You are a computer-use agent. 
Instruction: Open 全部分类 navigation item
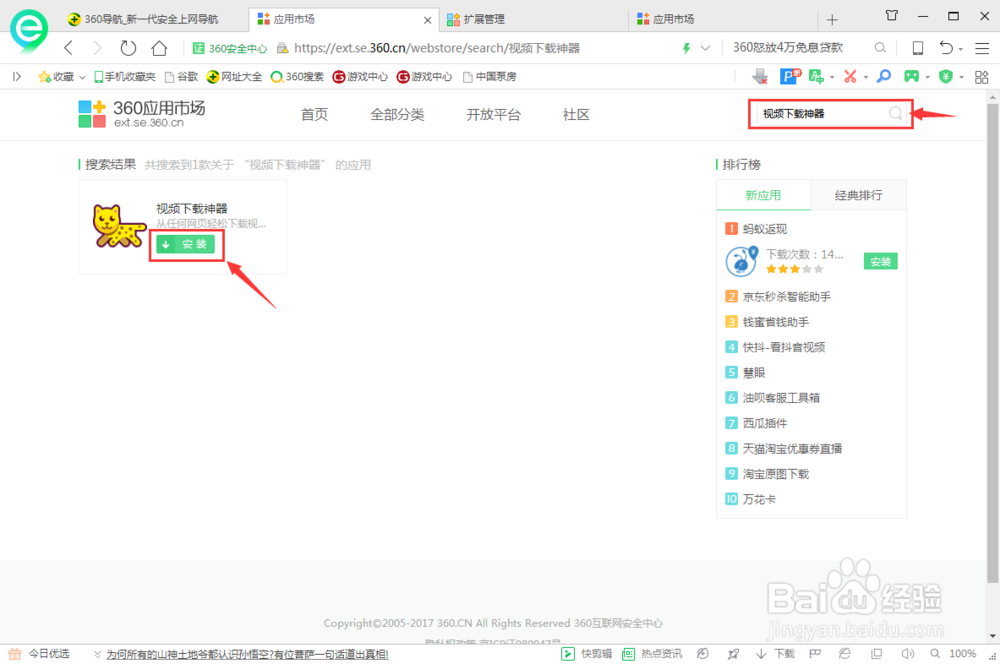pyautogui.click(x=397, y=115)
